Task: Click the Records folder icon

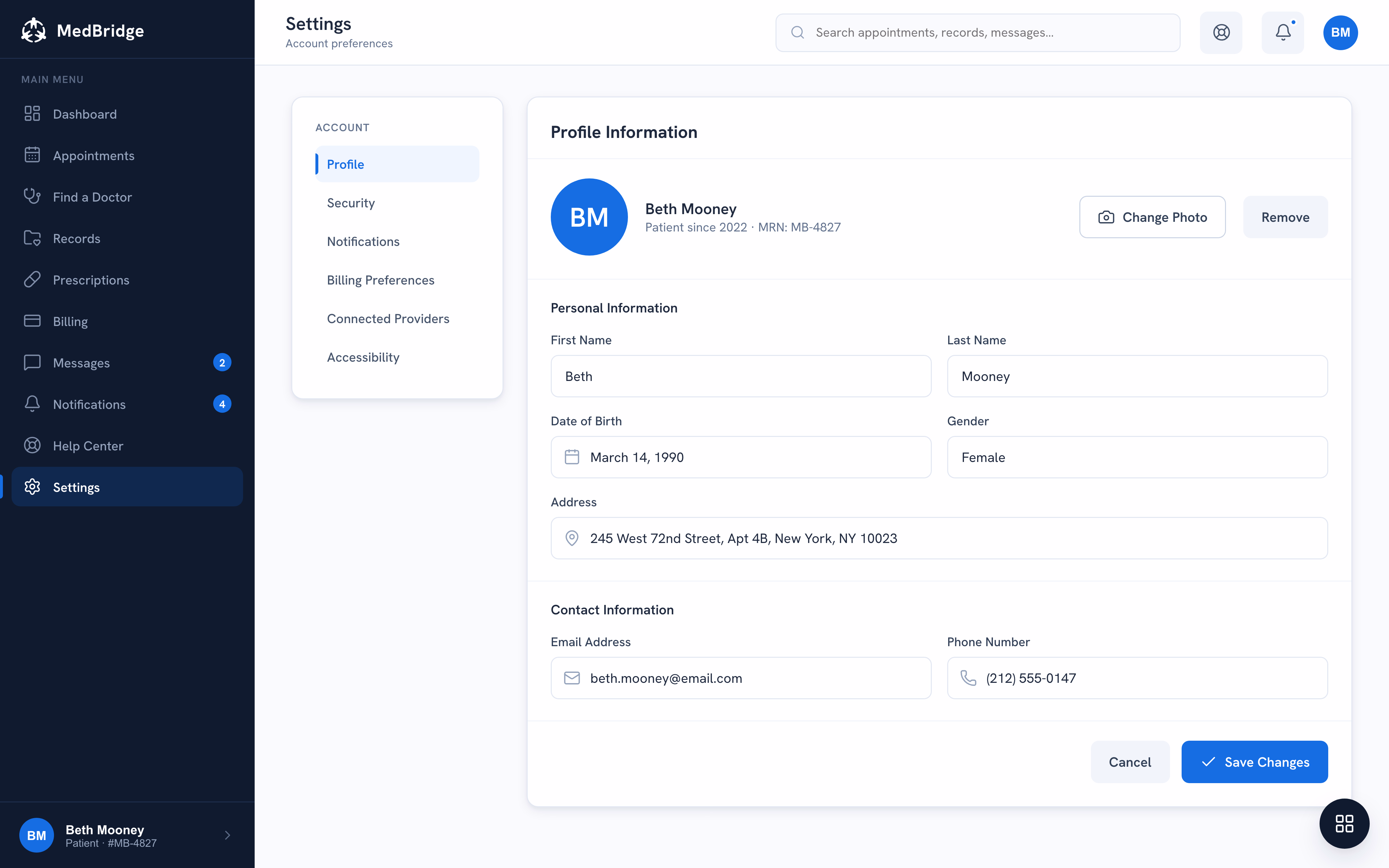Action: point(32,238)
